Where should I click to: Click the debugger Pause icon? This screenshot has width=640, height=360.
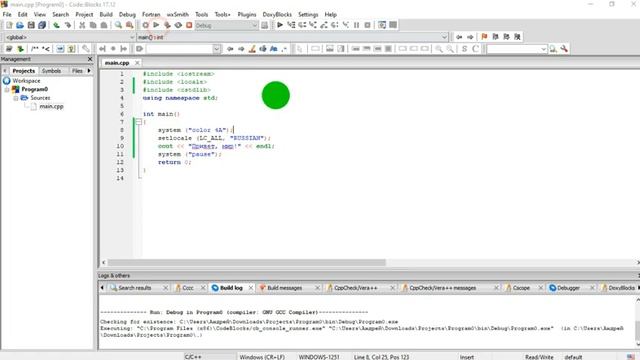[x=357, y=25]
